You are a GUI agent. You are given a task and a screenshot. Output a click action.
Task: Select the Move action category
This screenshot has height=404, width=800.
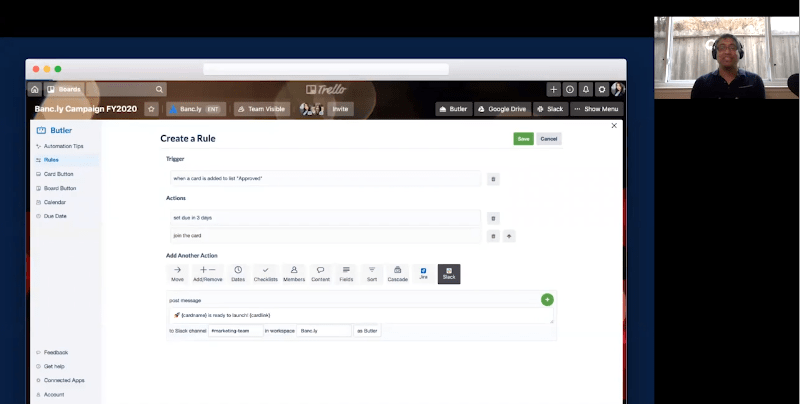(x=177, y=273)
